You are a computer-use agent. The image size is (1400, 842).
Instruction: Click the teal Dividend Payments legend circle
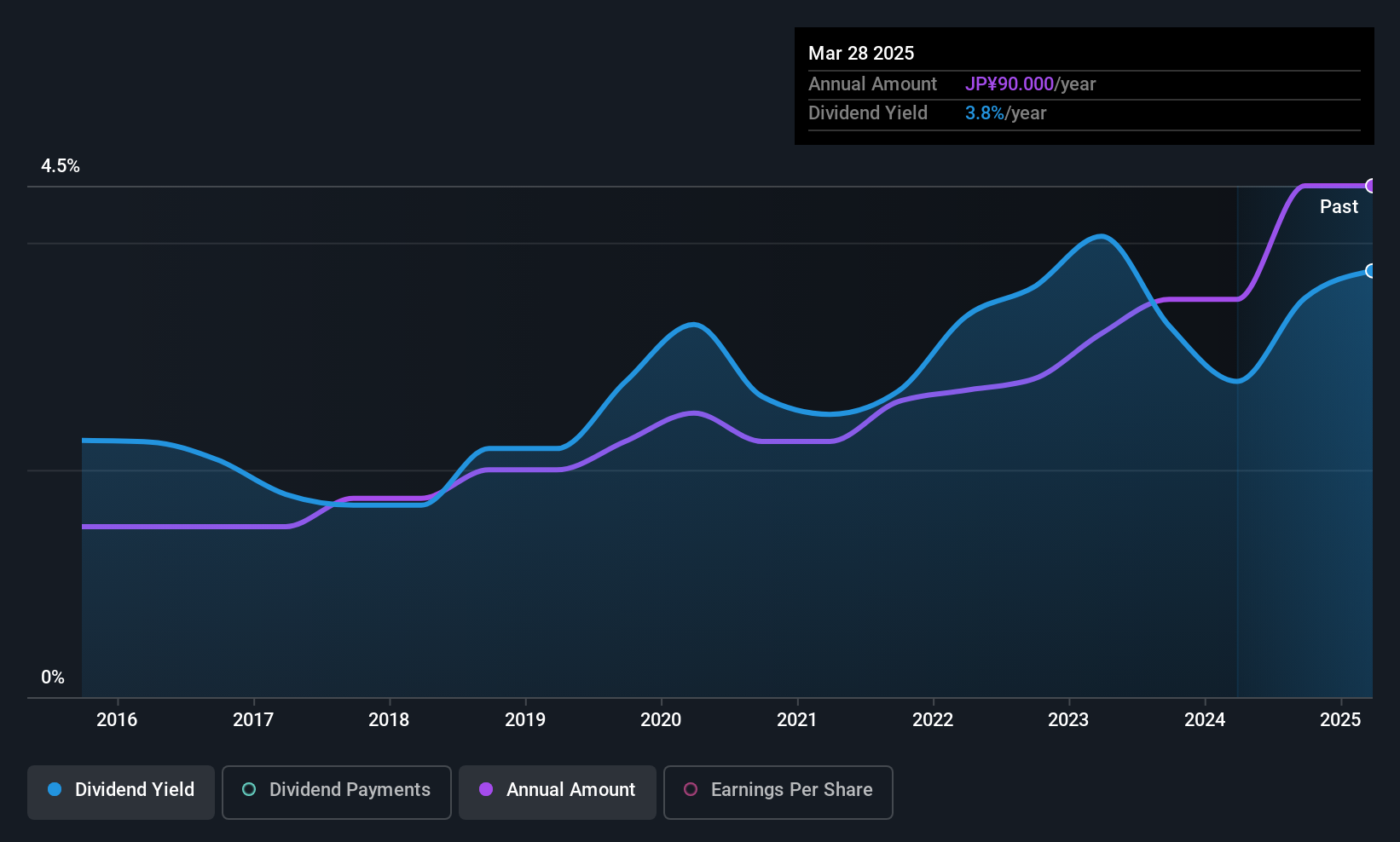point(249,789)
